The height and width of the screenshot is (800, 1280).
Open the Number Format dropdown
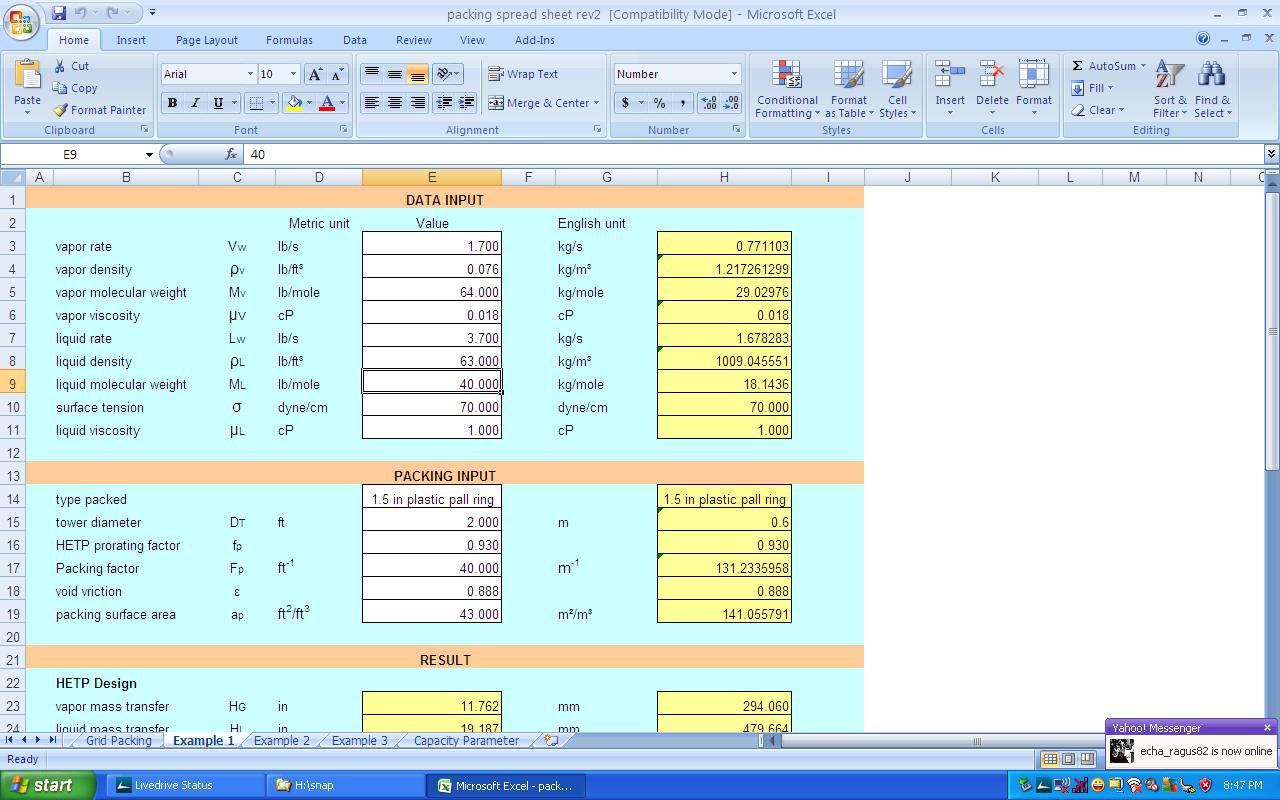click(676, 74)
